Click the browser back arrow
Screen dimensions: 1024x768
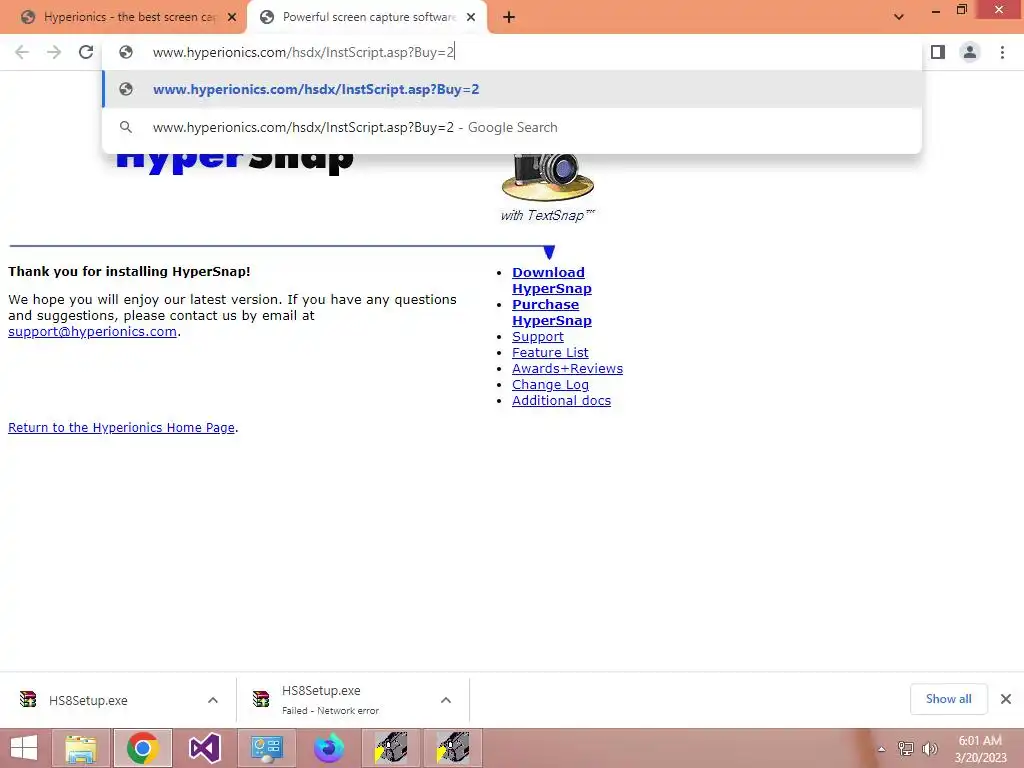tap(22, 52)
